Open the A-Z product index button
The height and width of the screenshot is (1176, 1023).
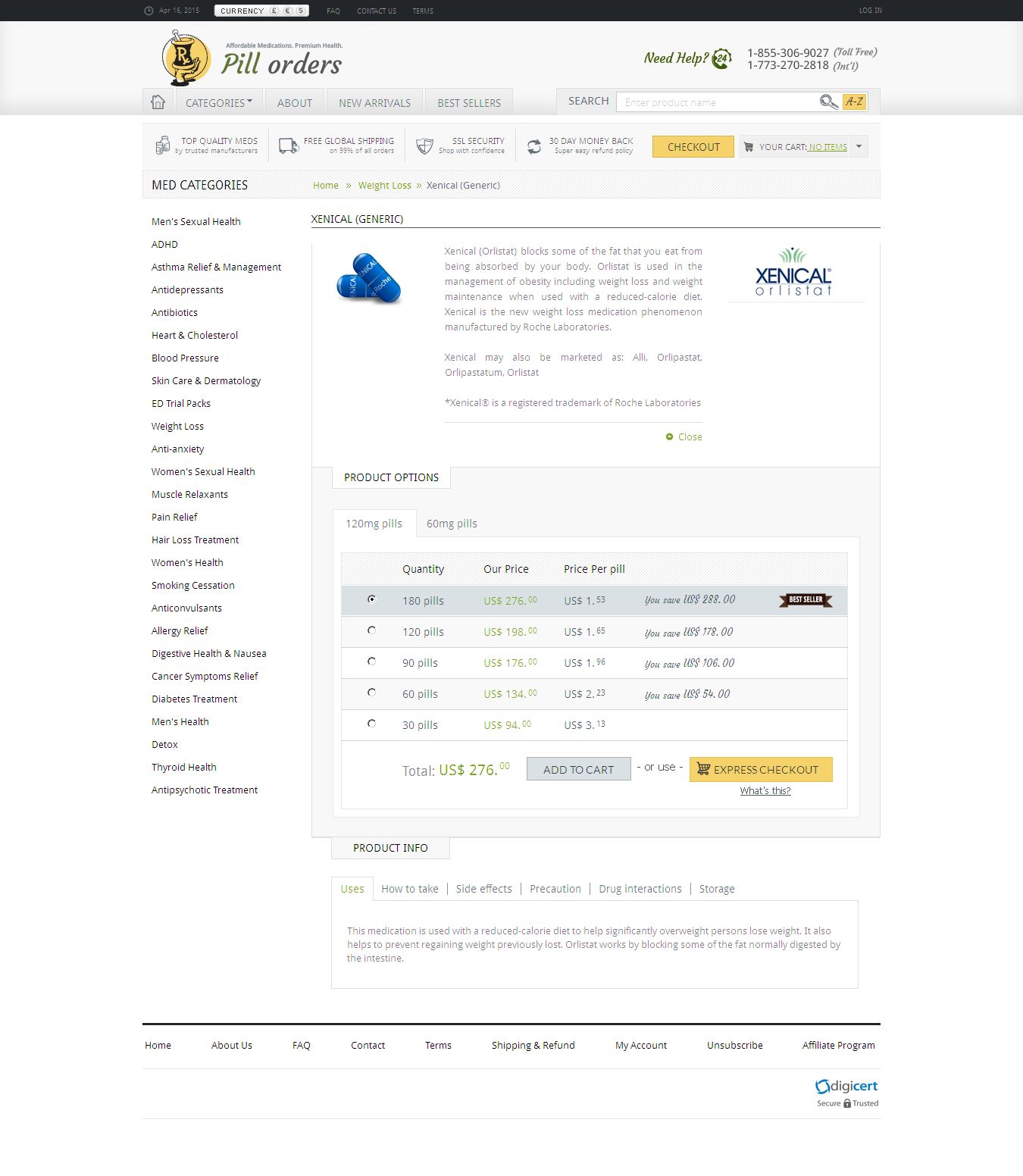[x=854, y=102]
